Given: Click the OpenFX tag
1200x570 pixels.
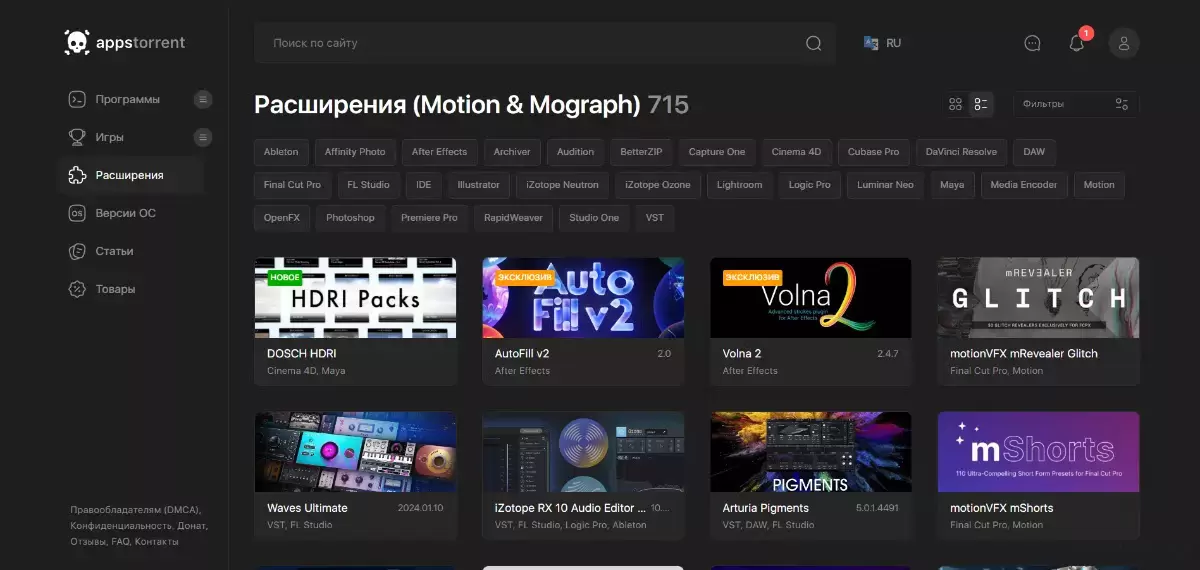Looking at the screenshot, I should pos(282,218).
